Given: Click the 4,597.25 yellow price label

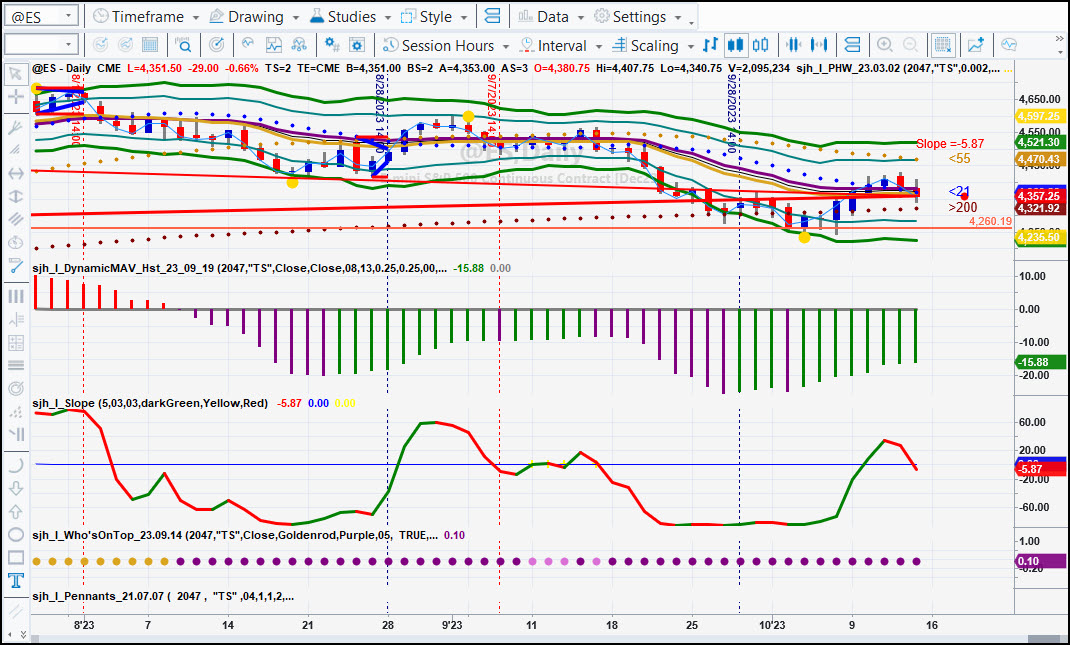Looking at the screenshot, I should click(x=1040, y=116).
